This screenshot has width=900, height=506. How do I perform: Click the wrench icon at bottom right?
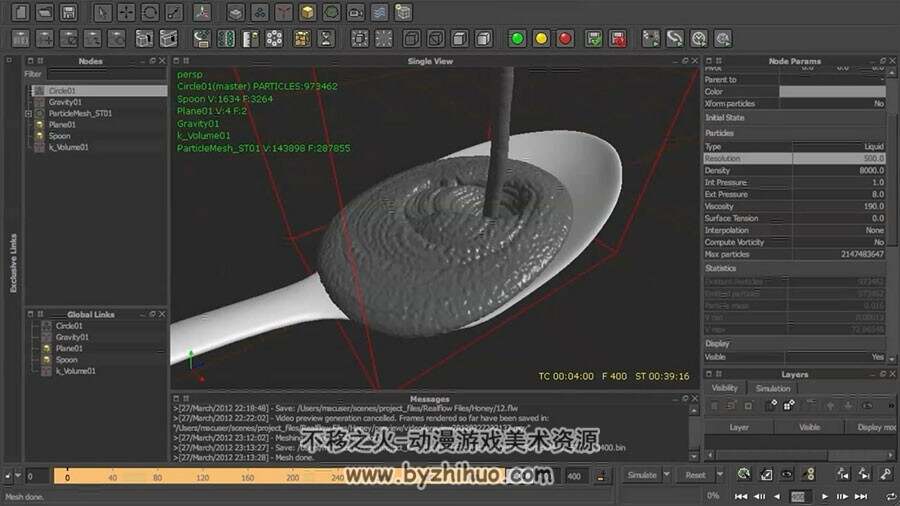point(886,474)
